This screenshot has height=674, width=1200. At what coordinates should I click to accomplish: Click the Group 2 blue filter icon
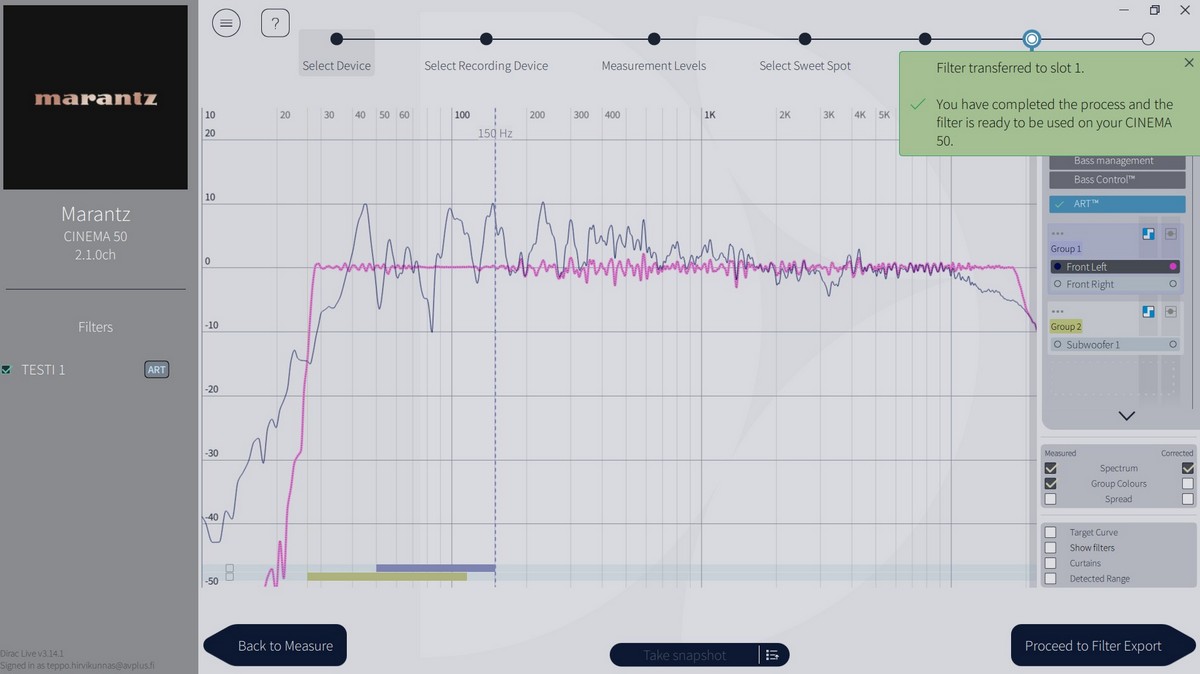click(1149, 312)
